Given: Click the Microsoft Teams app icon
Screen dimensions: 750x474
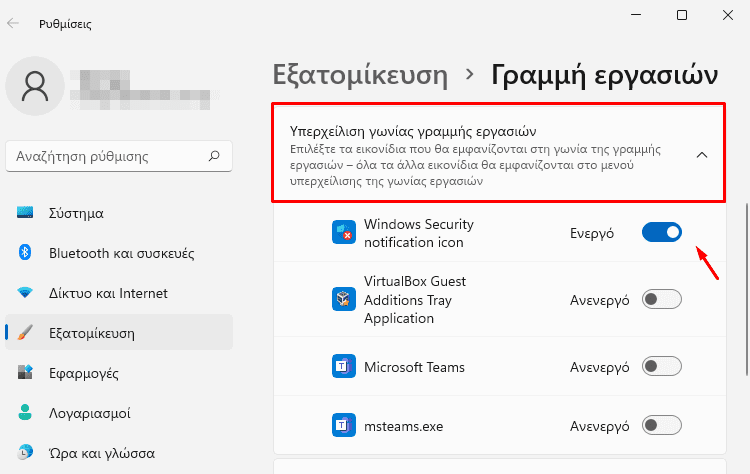Looking at the screenshot, I should tap(344, 367).
